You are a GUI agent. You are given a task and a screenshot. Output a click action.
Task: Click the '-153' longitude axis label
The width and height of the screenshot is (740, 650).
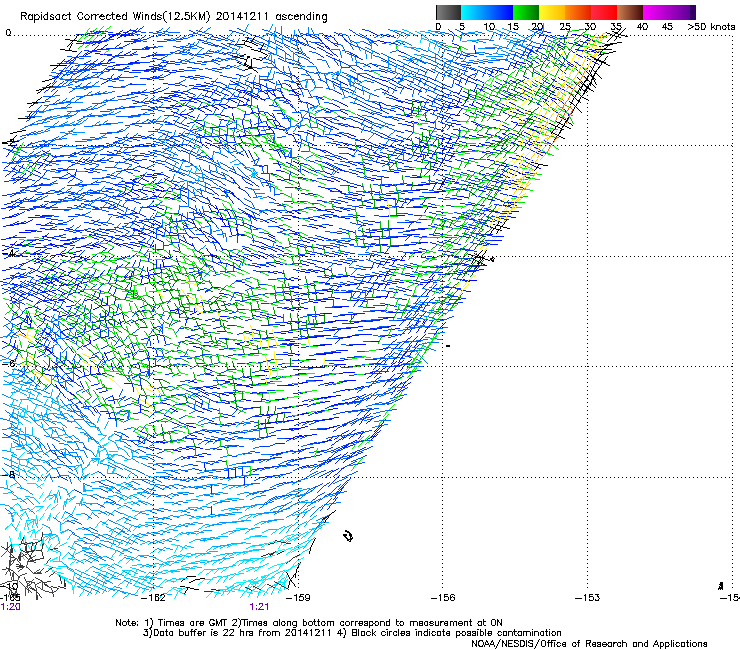[587, 598]
